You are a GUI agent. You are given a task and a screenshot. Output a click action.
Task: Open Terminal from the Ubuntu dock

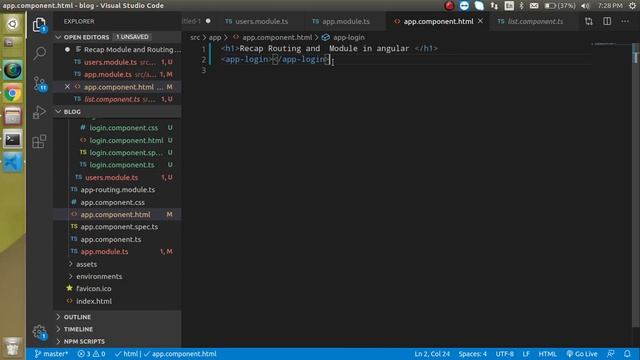[x=13, y=140]
